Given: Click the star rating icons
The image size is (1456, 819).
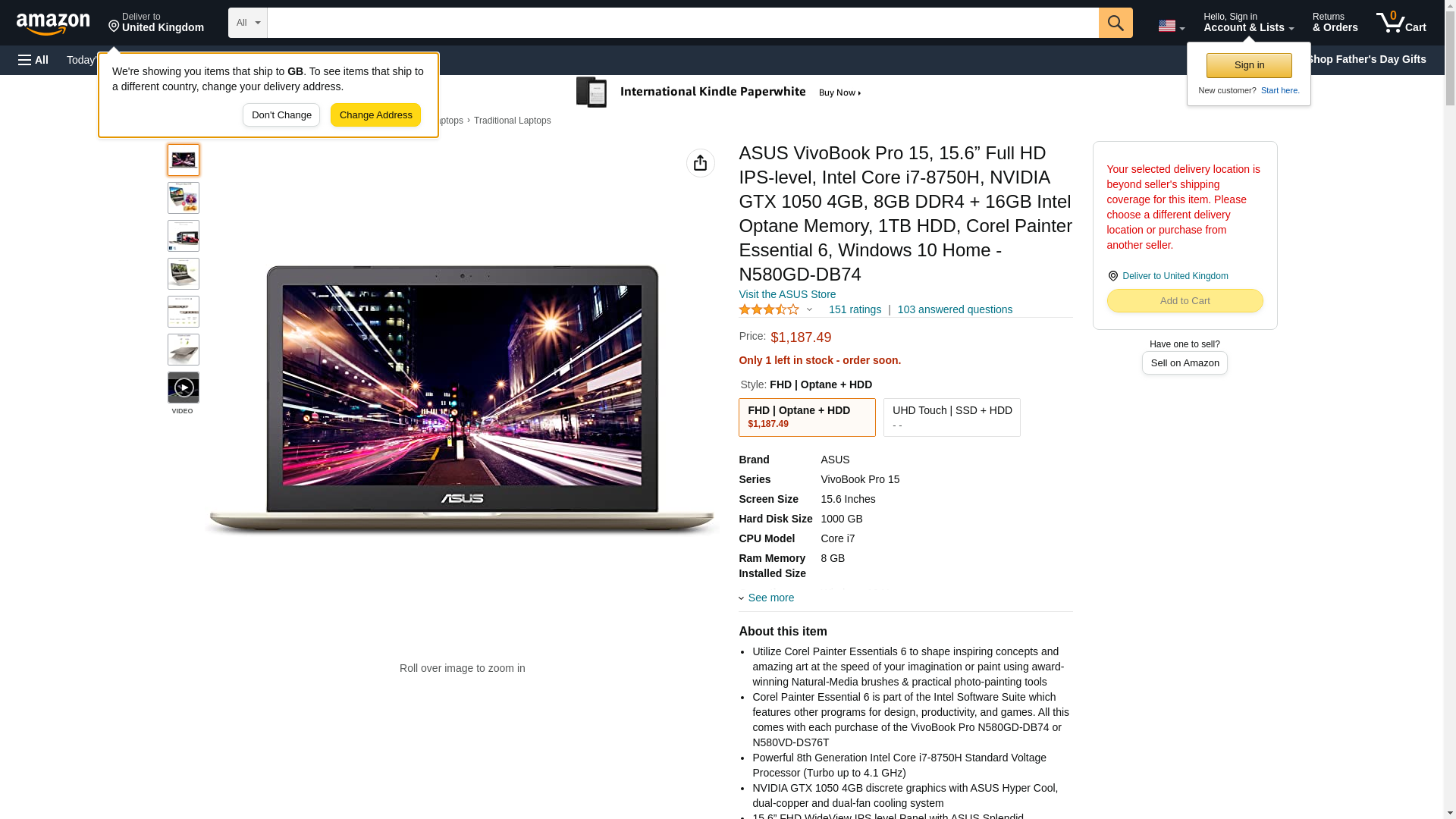Looking at the screenshot, I should 769,309.
